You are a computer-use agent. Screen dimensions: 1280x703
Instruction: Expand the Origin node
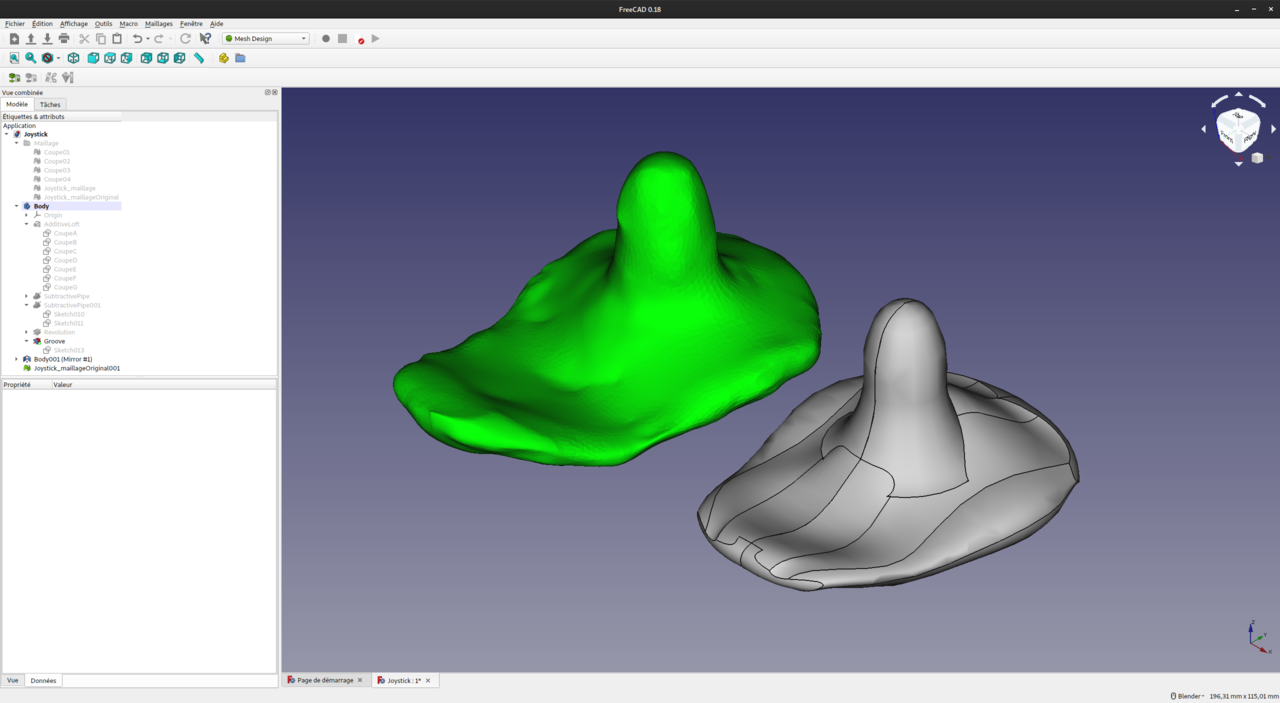[27, 215]
